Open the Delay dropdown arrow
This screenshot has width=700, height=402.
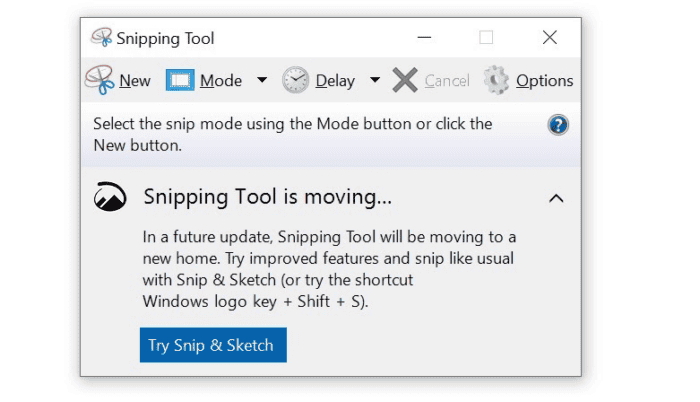[375, 80]
